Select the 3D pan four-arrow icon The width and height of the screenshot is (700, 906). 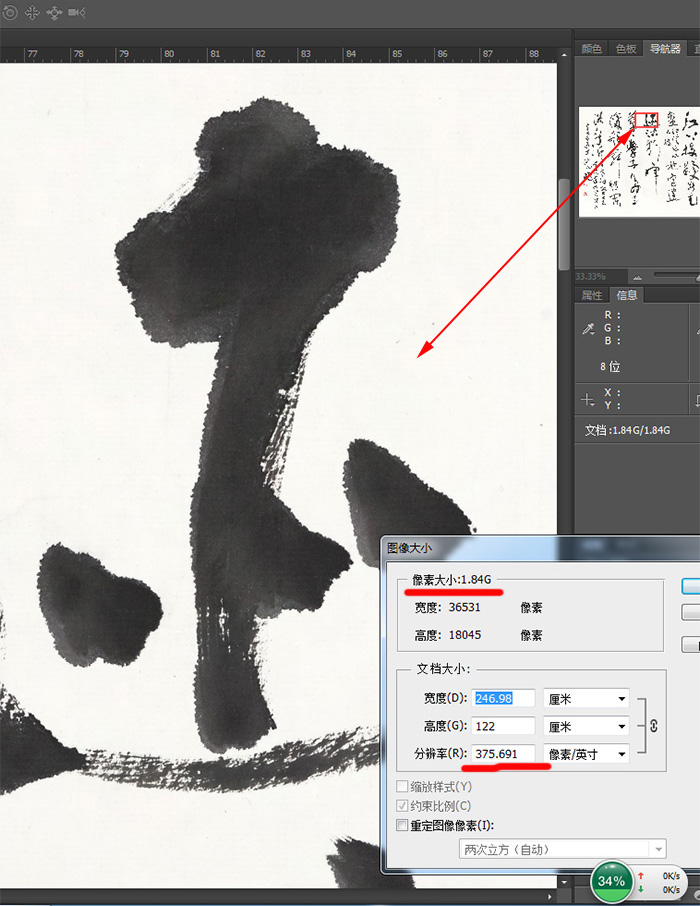click(x=32, y=12)
